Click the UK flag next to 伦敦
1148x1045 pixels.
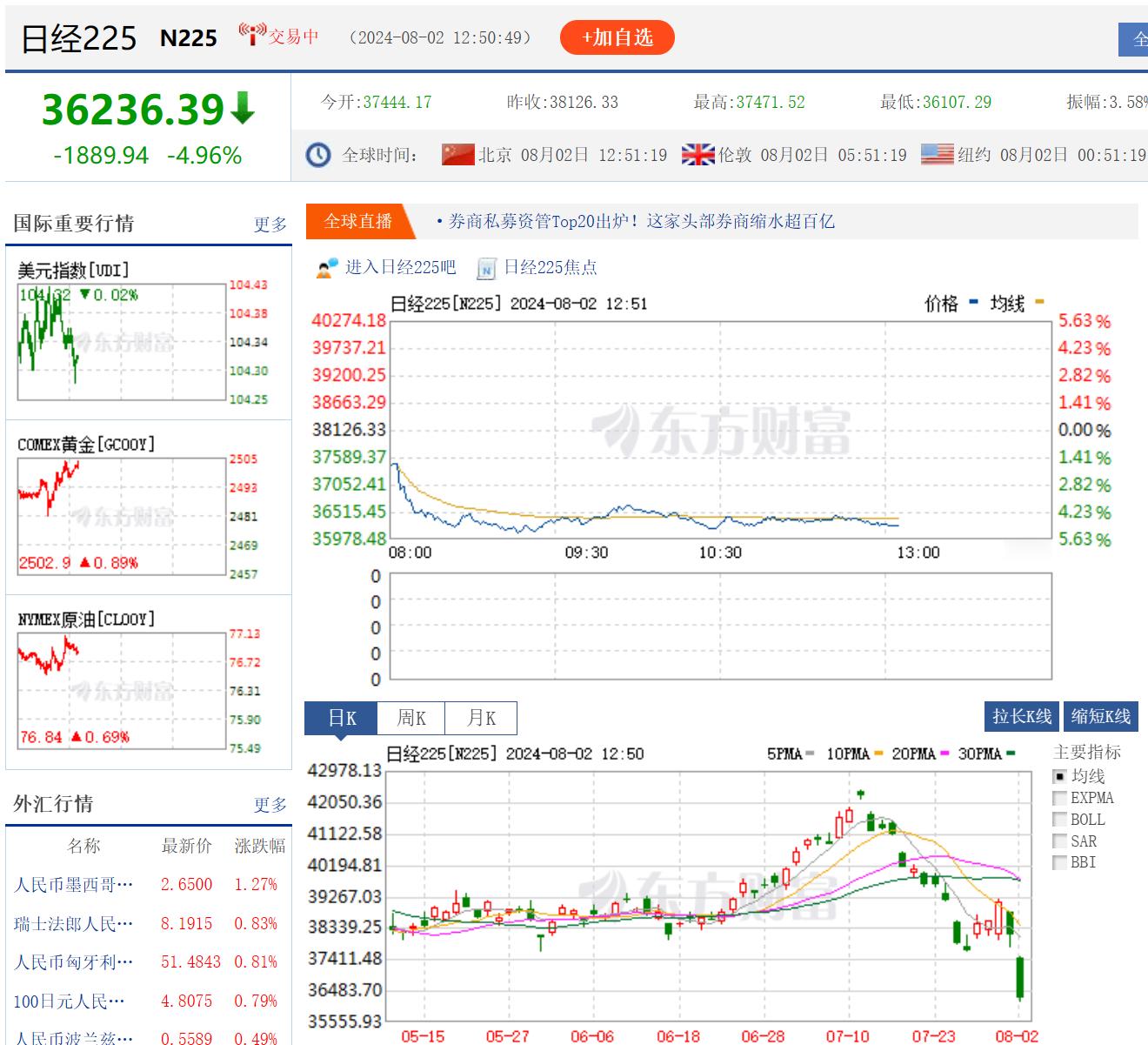pos(697,155)
